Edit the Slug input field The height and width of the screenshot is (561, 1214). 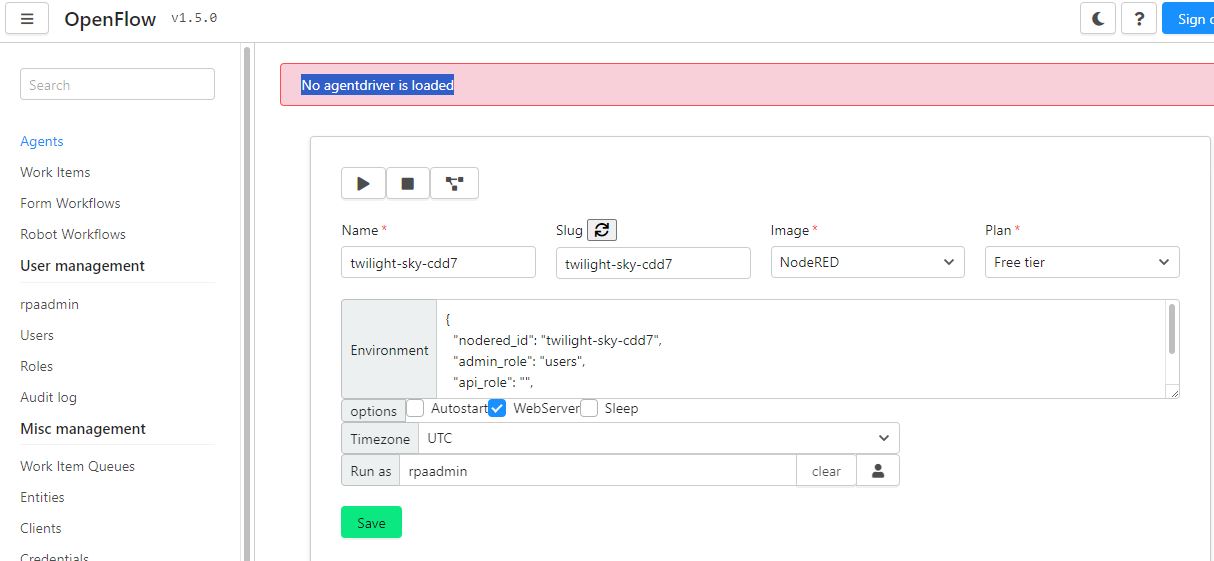(653, 263)
